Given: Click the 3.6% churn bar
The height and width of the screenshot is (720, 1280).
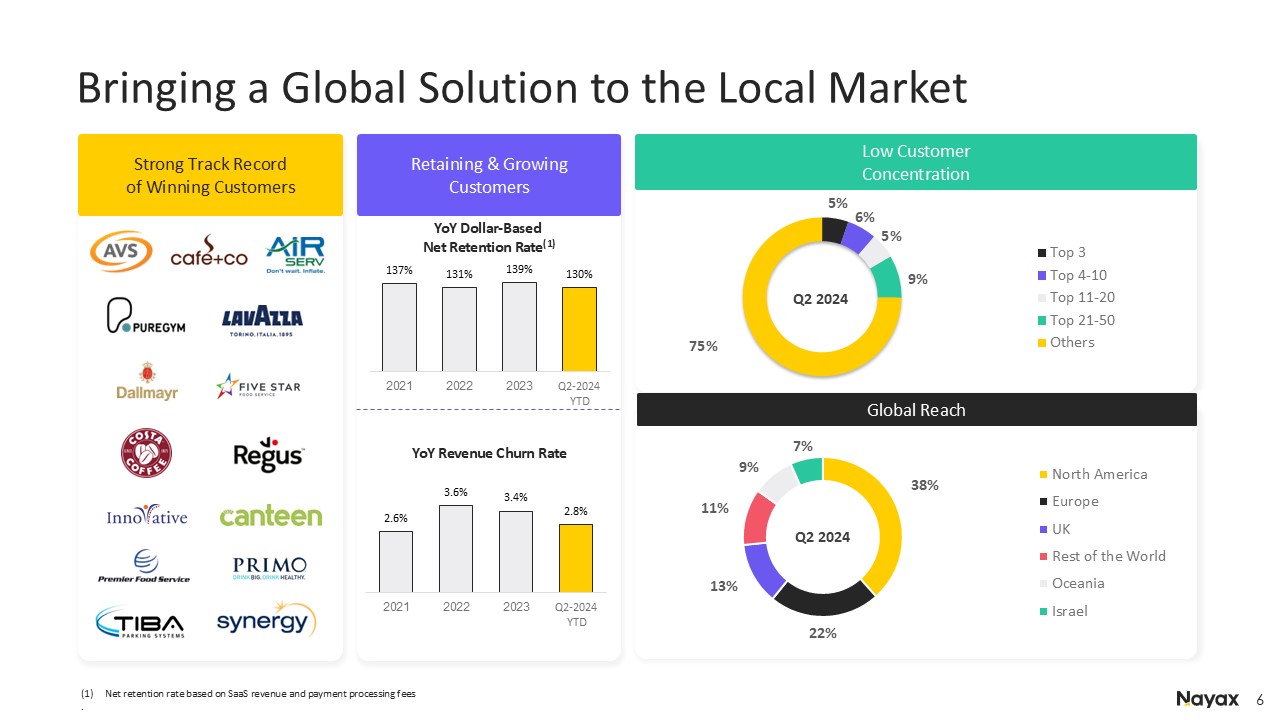Looking at the screenshot, I should click(x=456, y=548).
